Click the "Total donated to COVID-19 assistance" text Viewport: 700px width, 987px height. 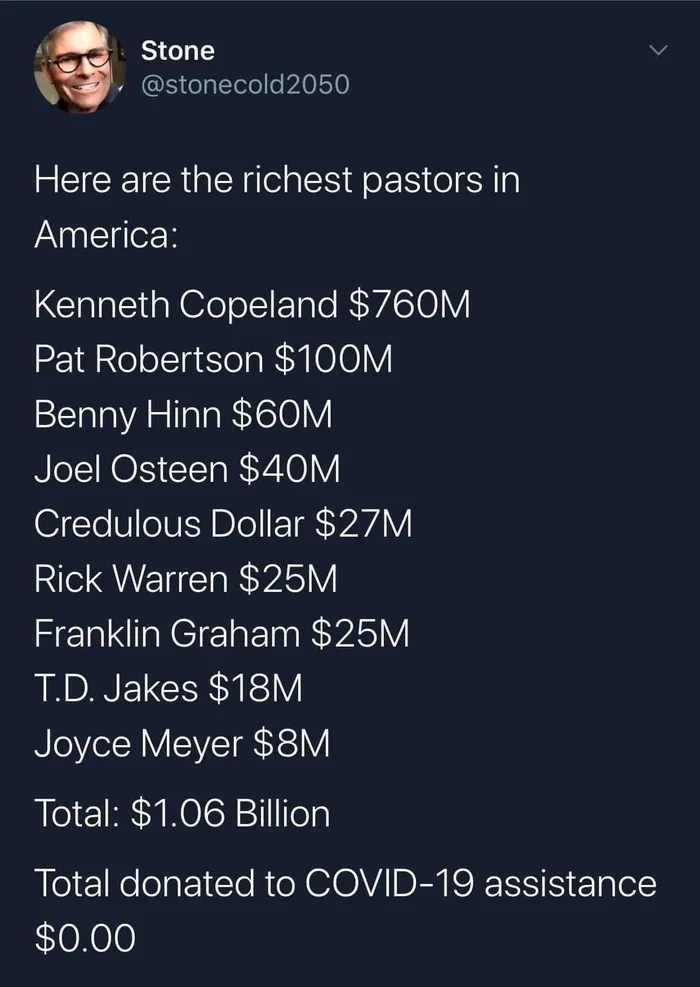tap(346, 883)
